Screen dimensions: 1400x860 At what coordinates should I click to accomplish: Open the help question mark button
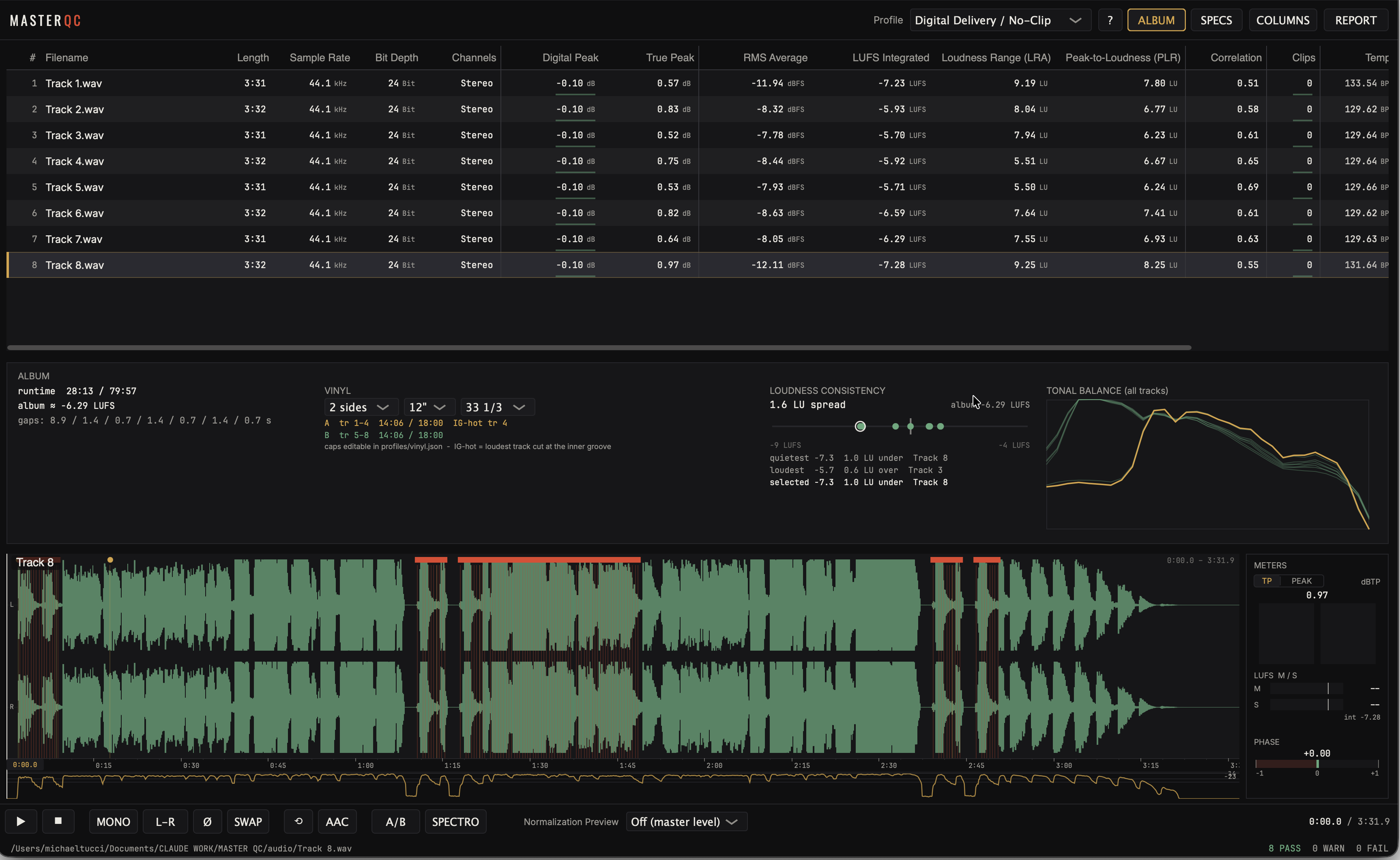[x=1110, y=20]
